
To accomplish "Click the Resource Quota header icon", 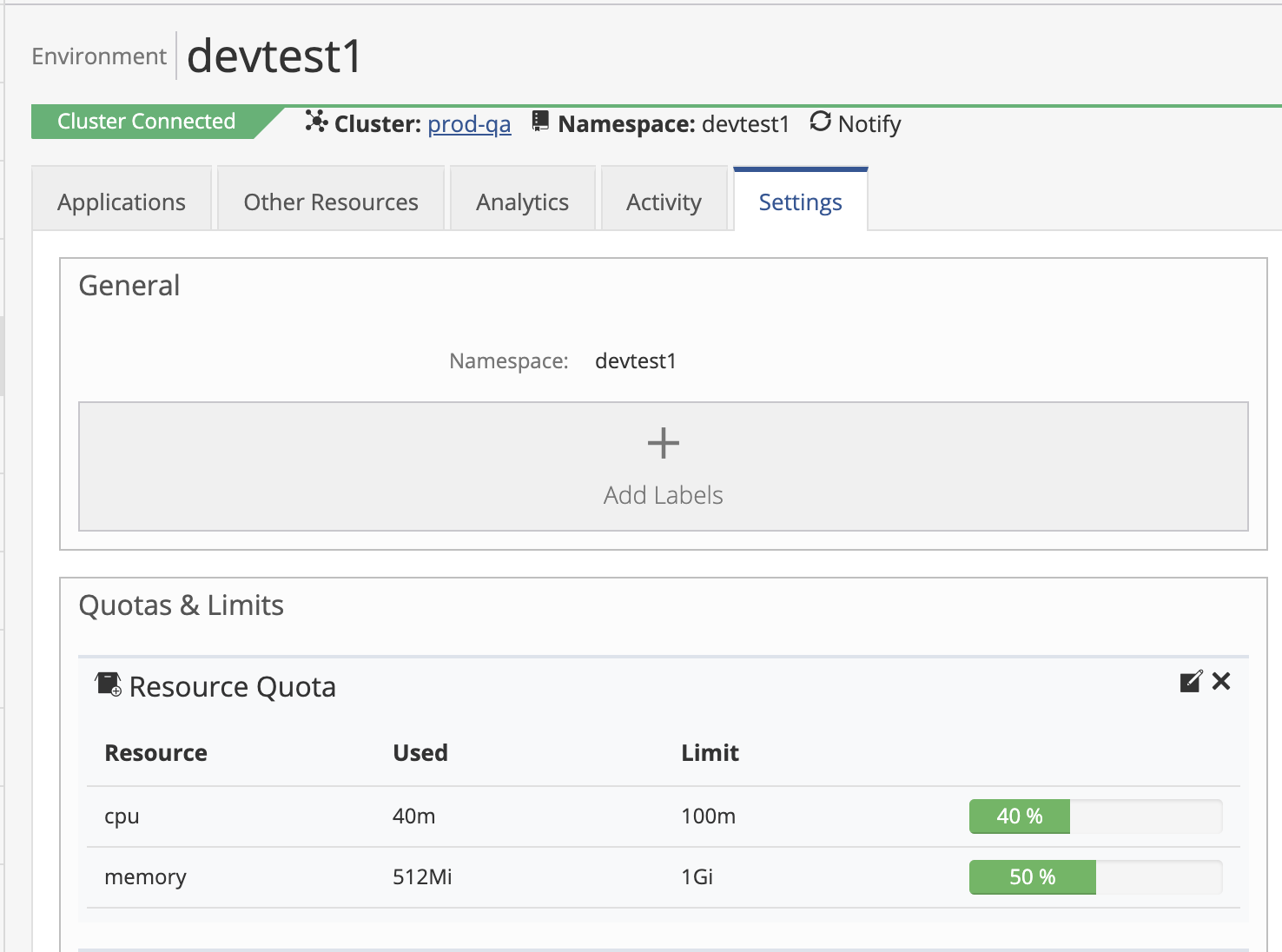I will (109, 684).
